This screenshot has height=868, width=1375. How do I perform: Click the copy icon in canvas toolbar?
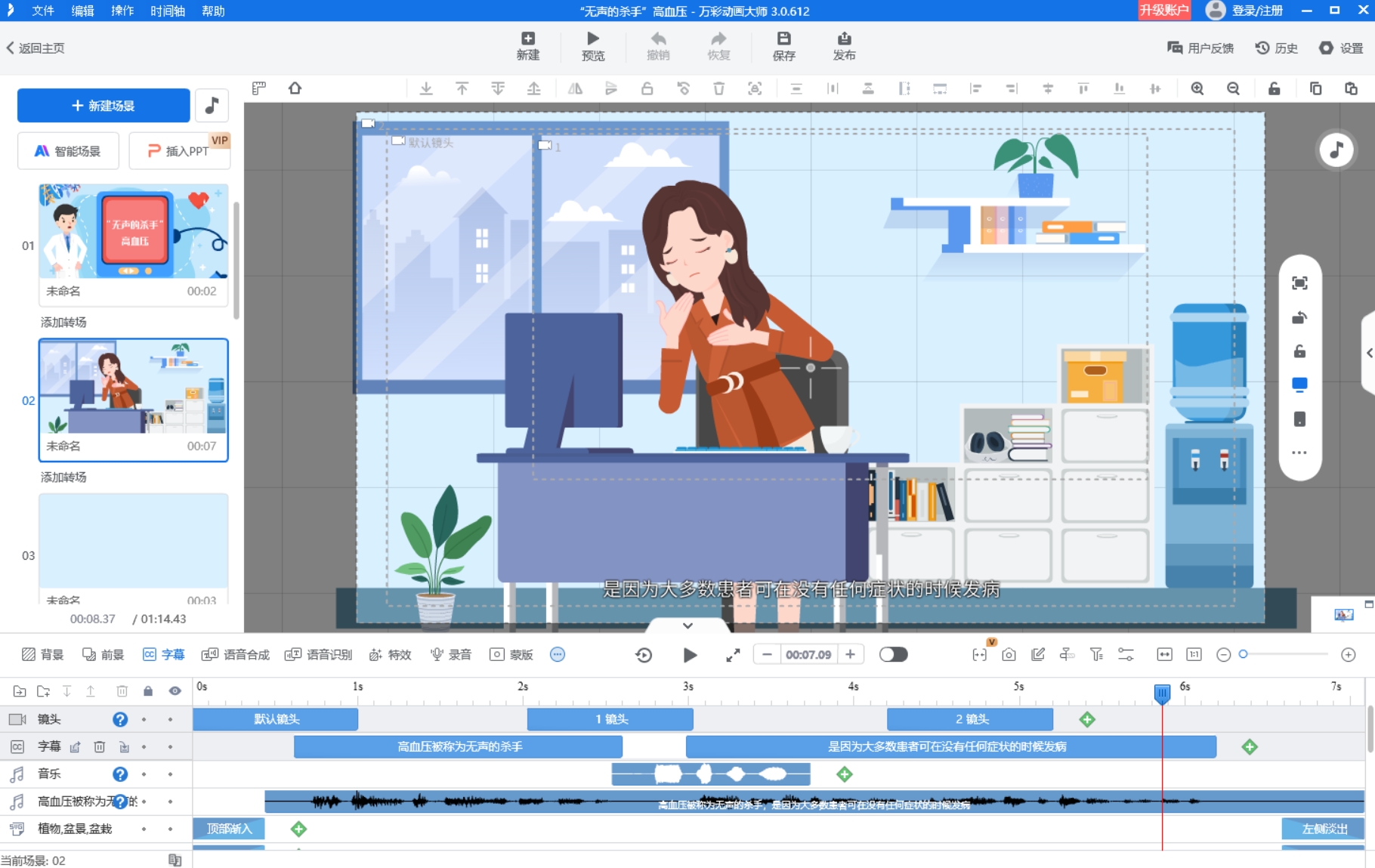[x=1315, y=88]
